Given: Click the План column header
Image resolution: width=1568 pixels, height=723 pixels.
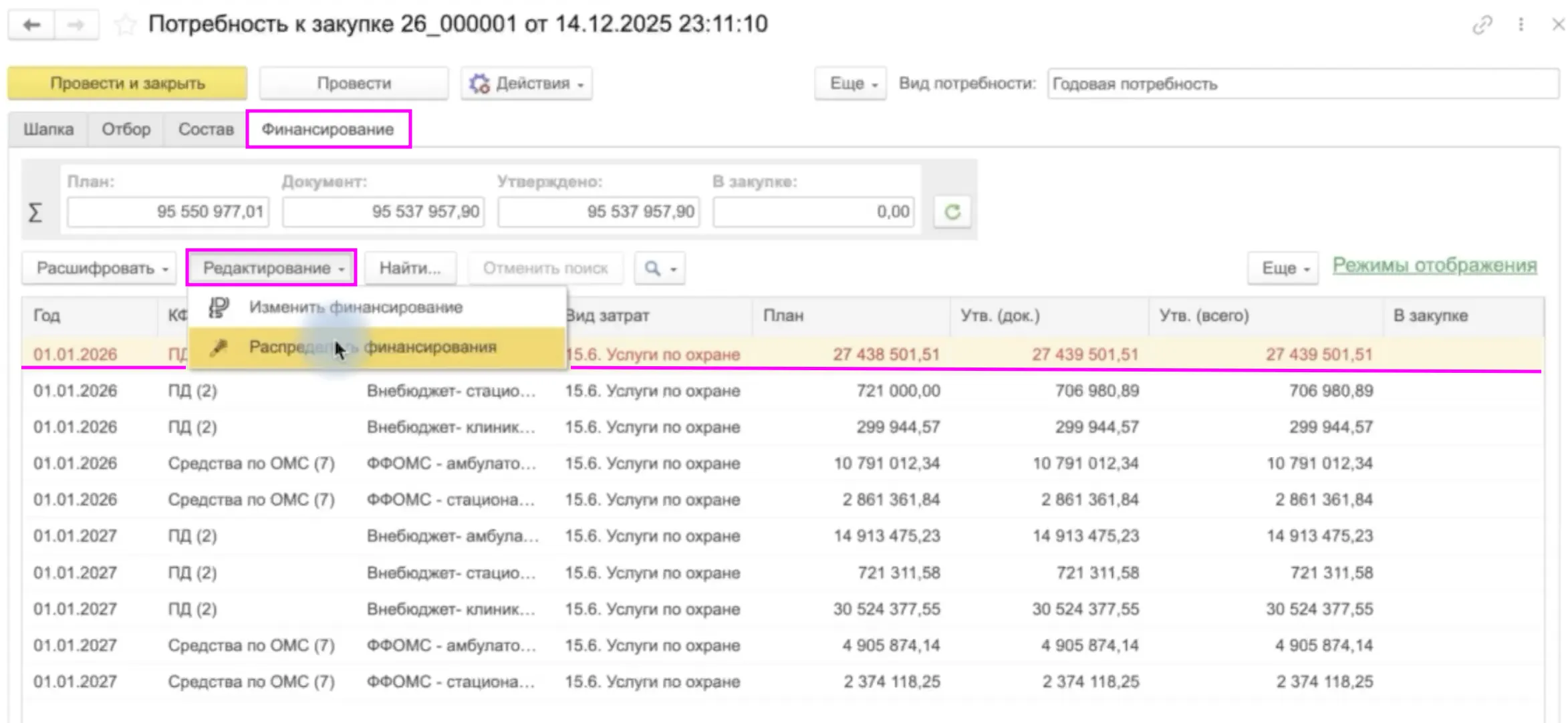Looking at the screenshot, I should coord(851,315).
